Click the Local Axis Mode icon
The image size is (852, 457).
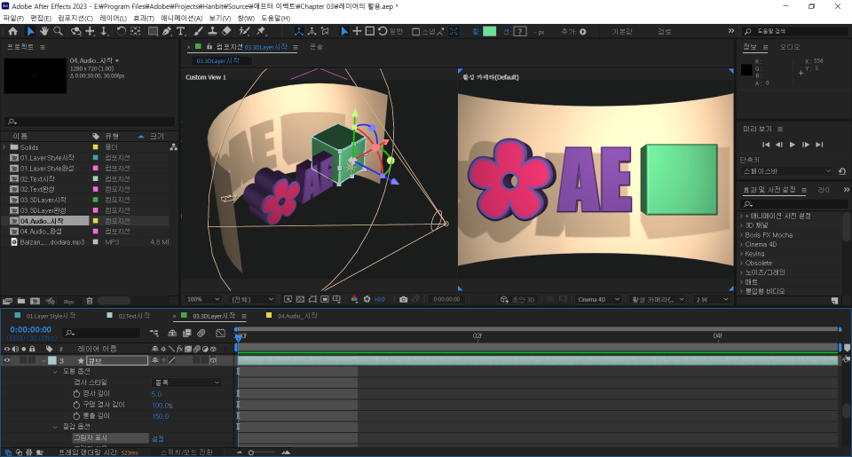(298, 32)
